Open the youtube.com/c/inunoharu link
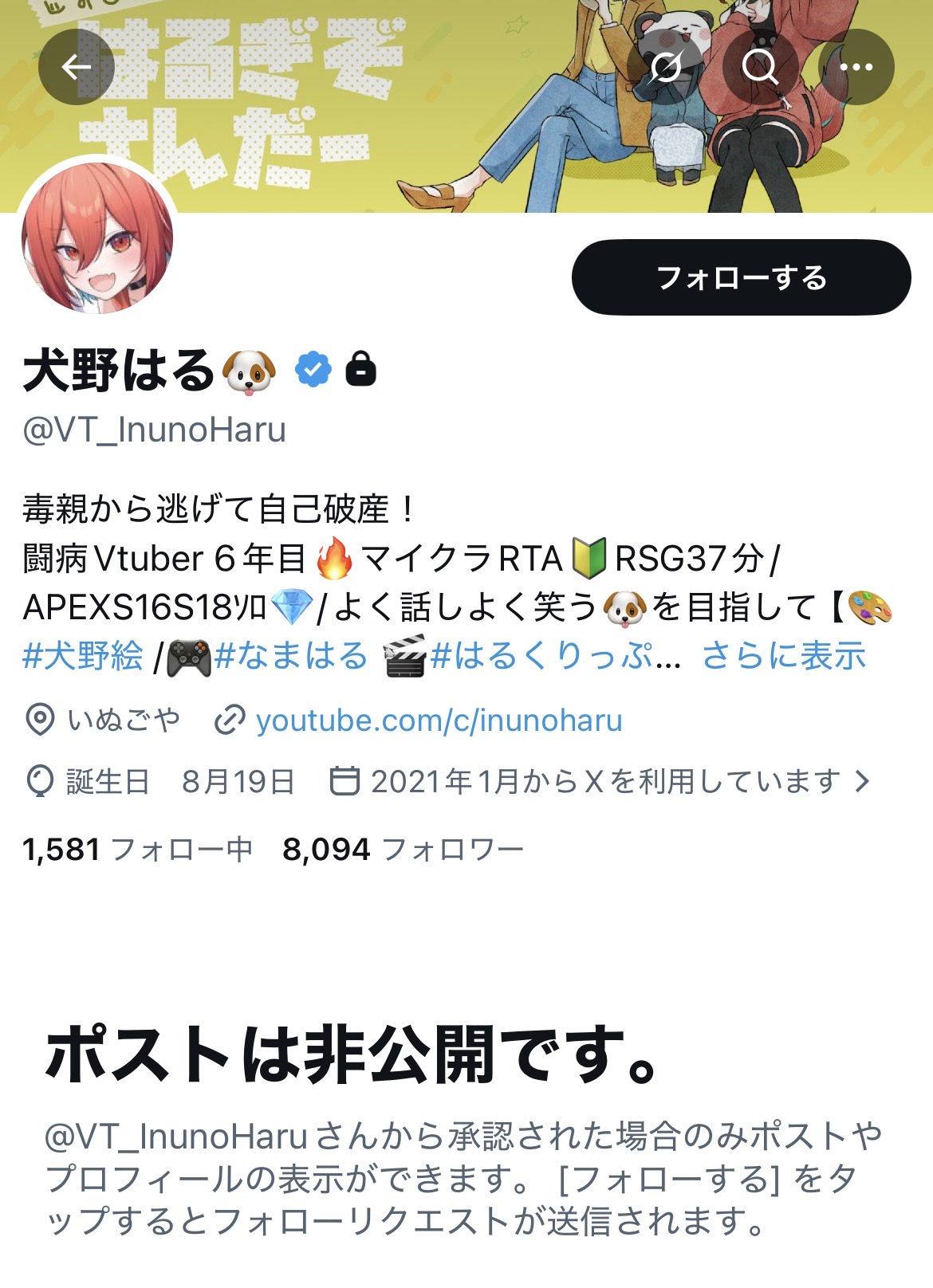The image size is (933, 1288). pyautogui.click(x=439, y=721)
